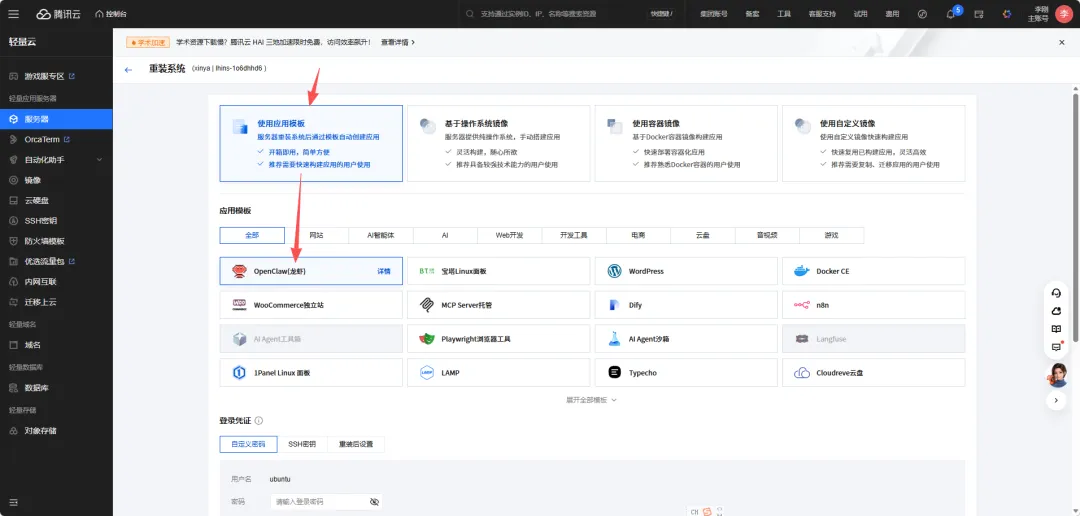The image size is (1080, 516).
Task: Open 费用 menu in top bar
Action: point(892,14)
